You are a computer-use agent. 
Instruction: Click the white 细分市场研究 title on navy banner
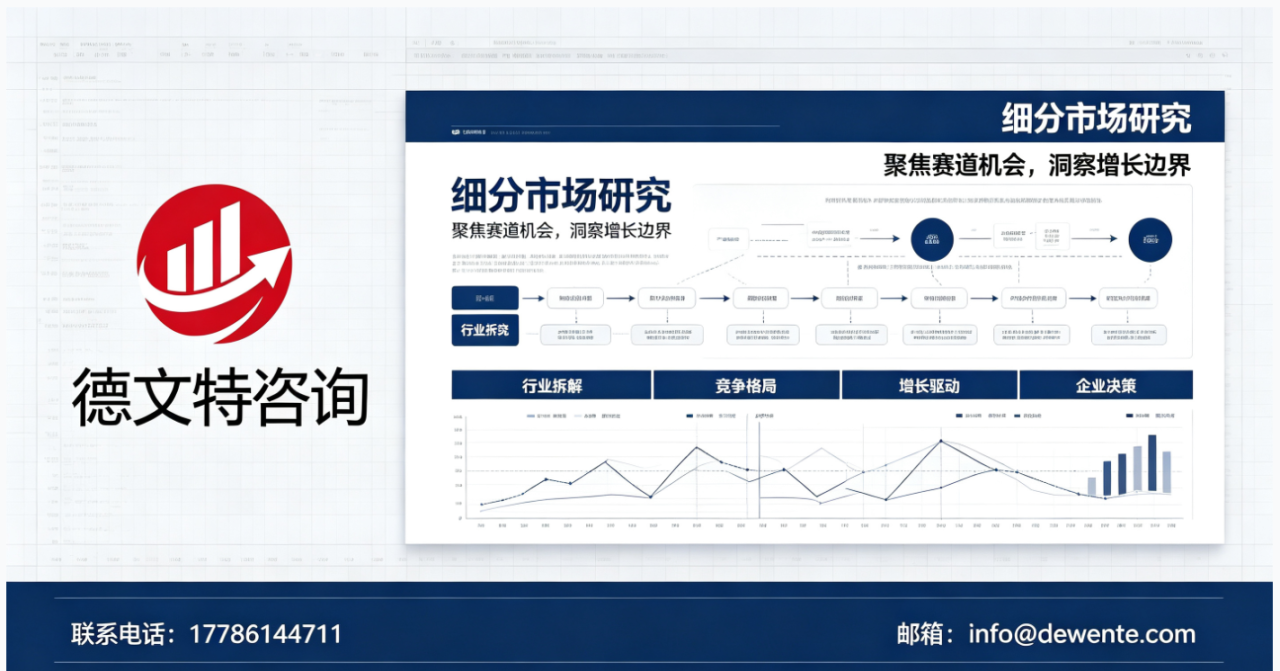coord(1096,118)
